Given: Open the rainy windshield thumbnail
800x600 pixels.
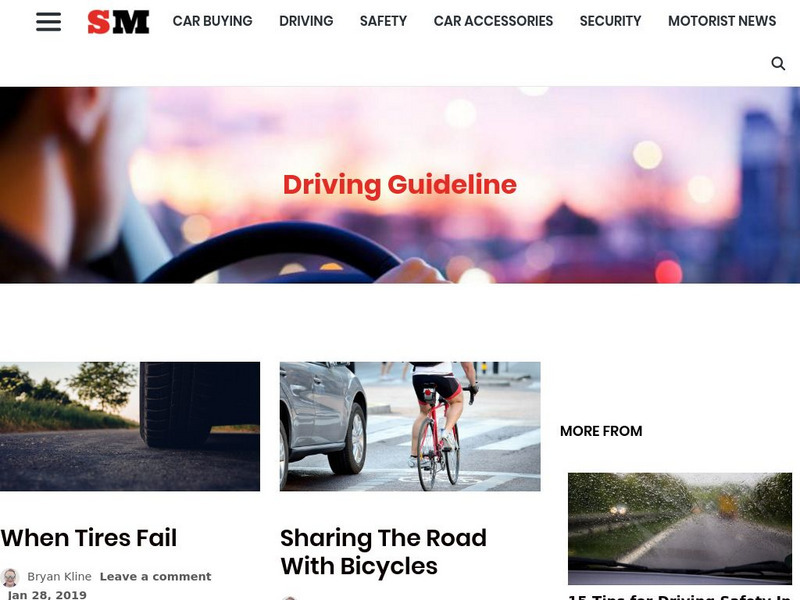Looking at the screenshot, I should point(680,529).
